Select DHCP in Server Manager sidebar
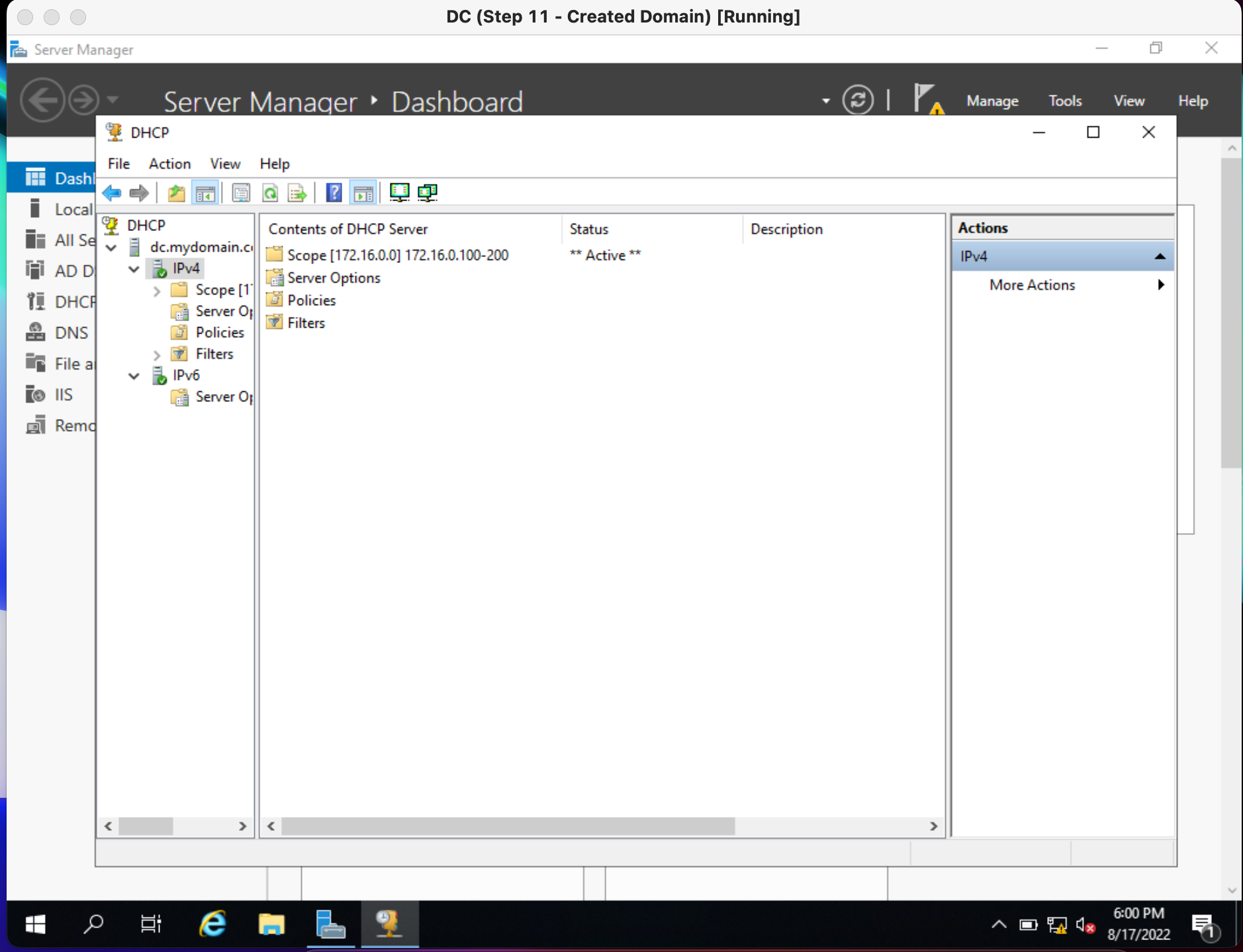The height and width of the screenshot is (952, 1243). pyautogui.click(x=52, y=302)
